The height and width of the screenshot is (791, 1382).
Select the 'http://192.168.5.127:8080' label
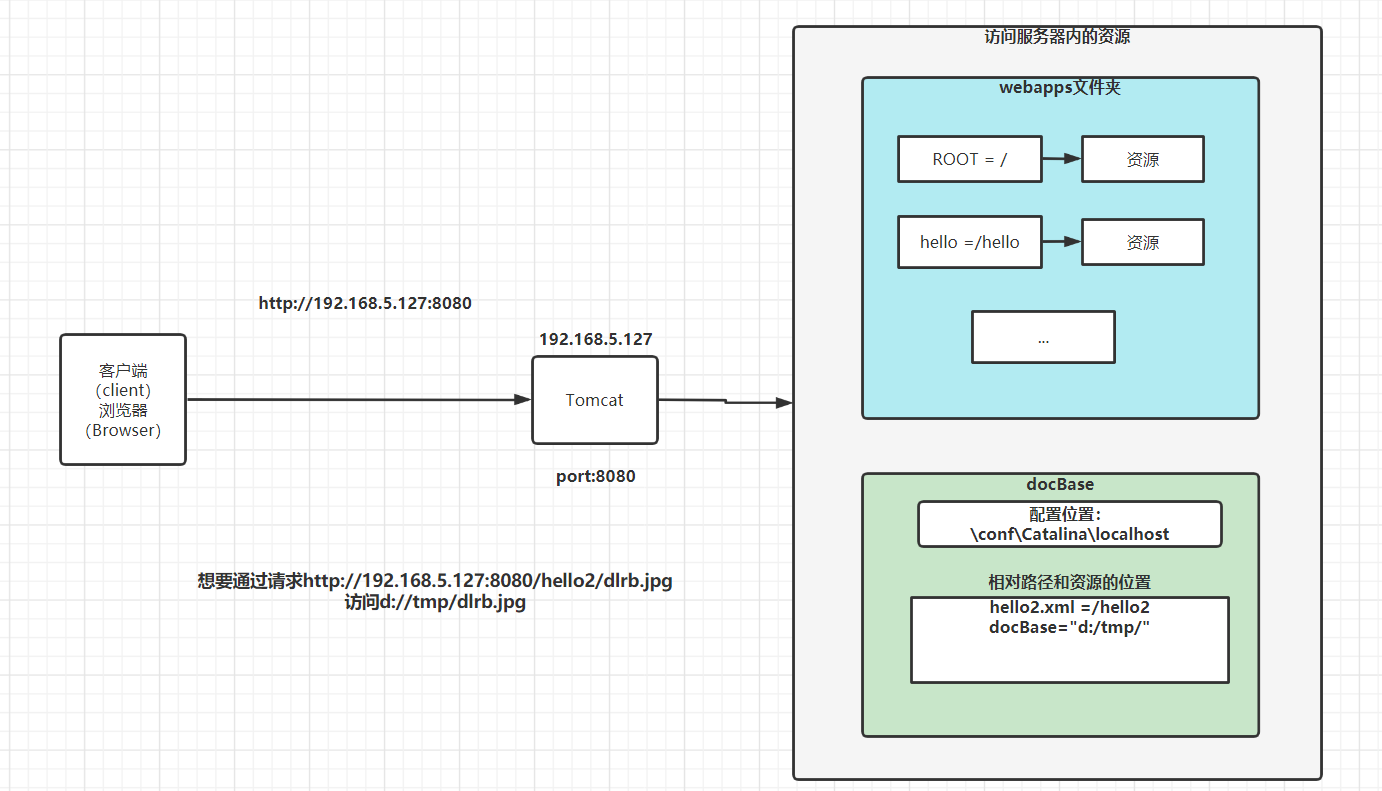(365, 303)
